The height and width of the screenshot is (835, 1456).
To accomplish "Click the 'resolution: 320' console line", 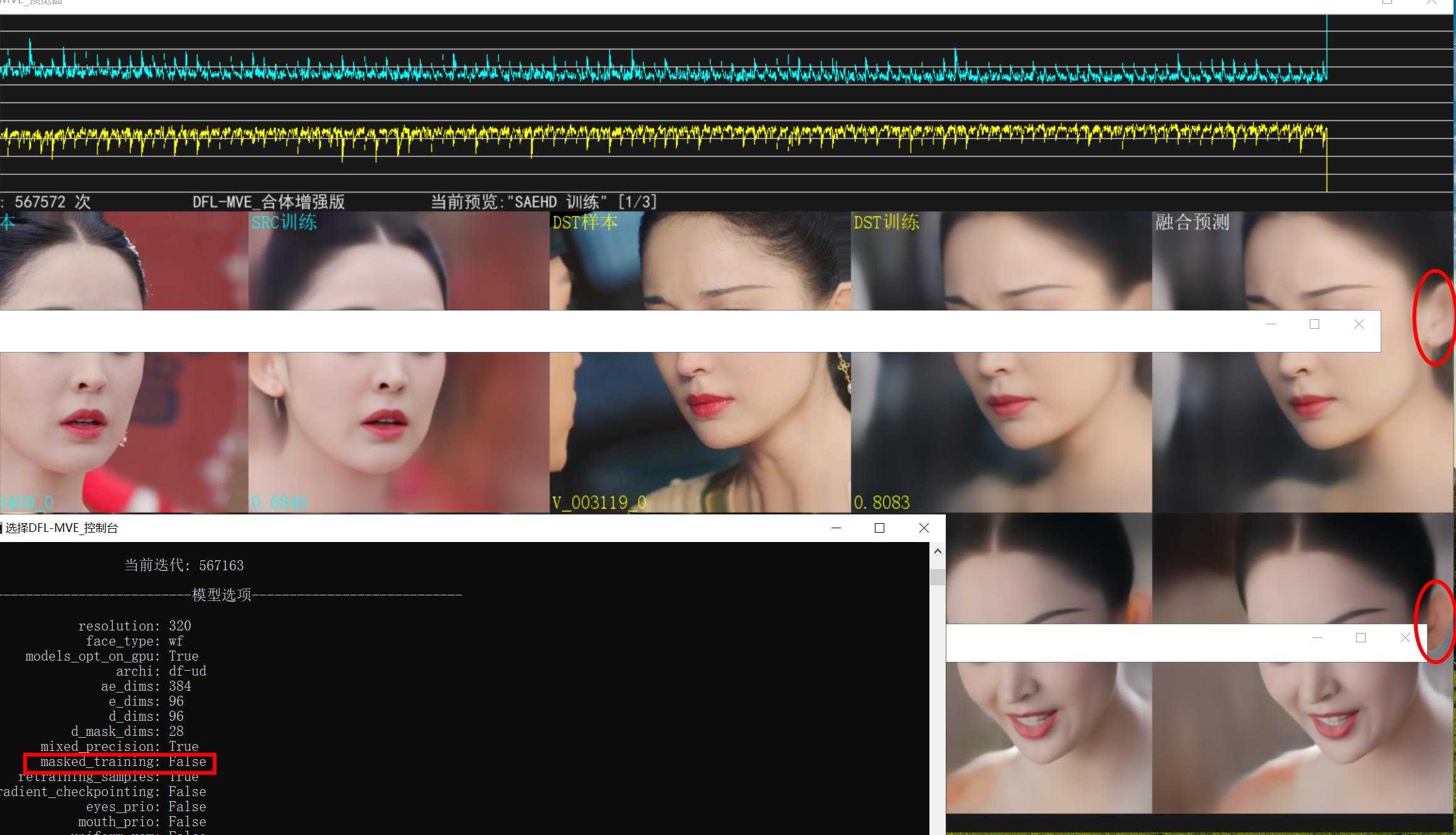I will pyautogui.click(x=135, y=626).
